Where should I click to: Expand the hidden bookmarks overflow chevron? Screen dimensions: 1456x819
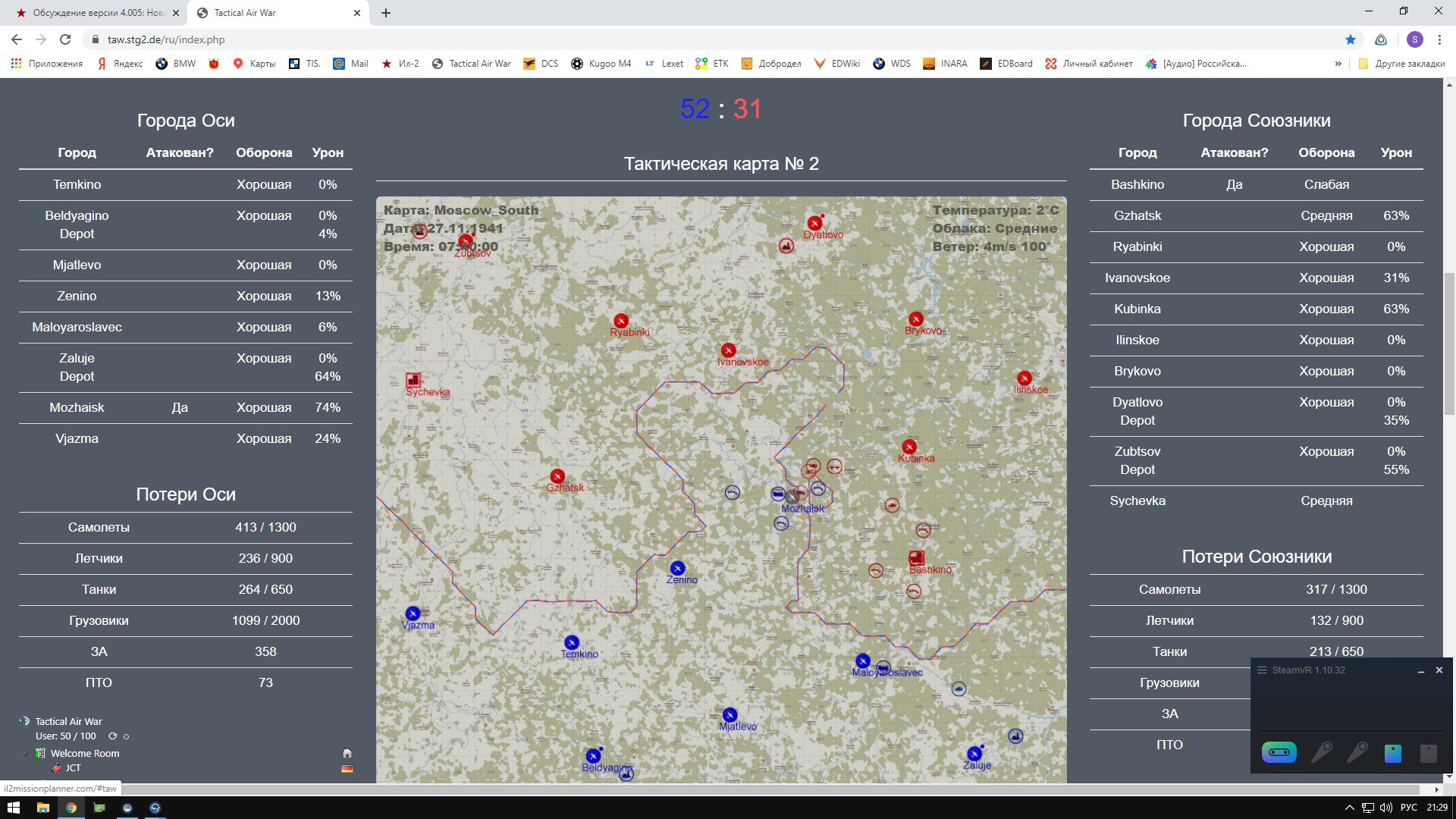pyautogui.click(x=1338, y=64)
